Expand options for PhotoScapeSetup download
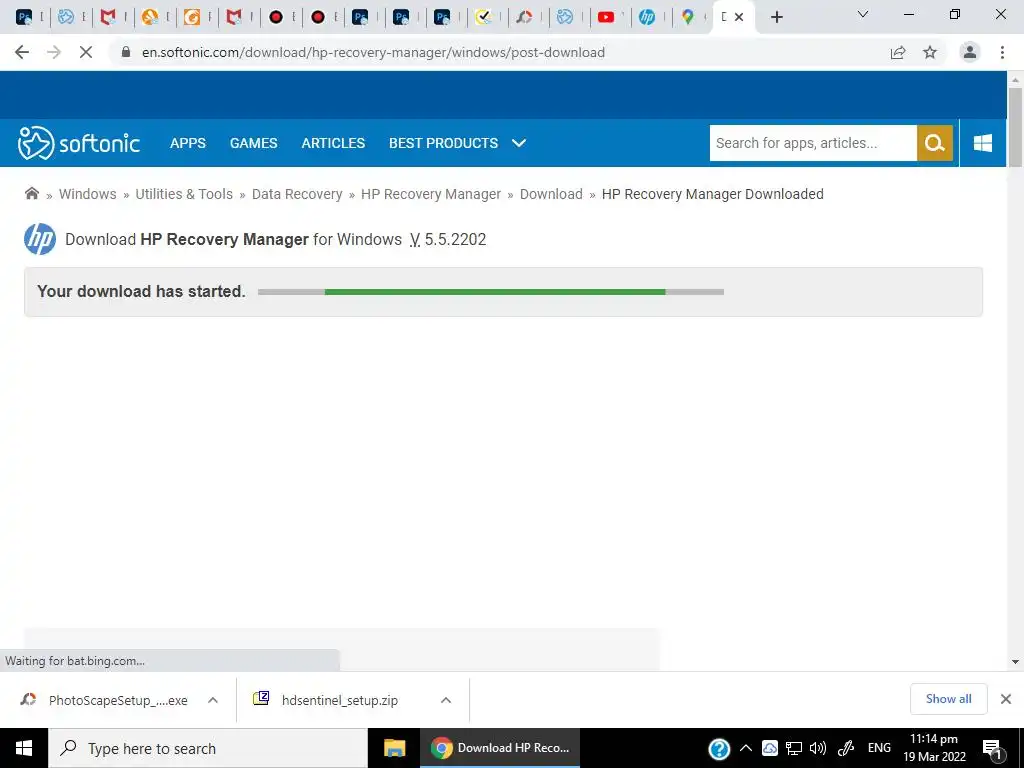 click(x=213, y=700)
